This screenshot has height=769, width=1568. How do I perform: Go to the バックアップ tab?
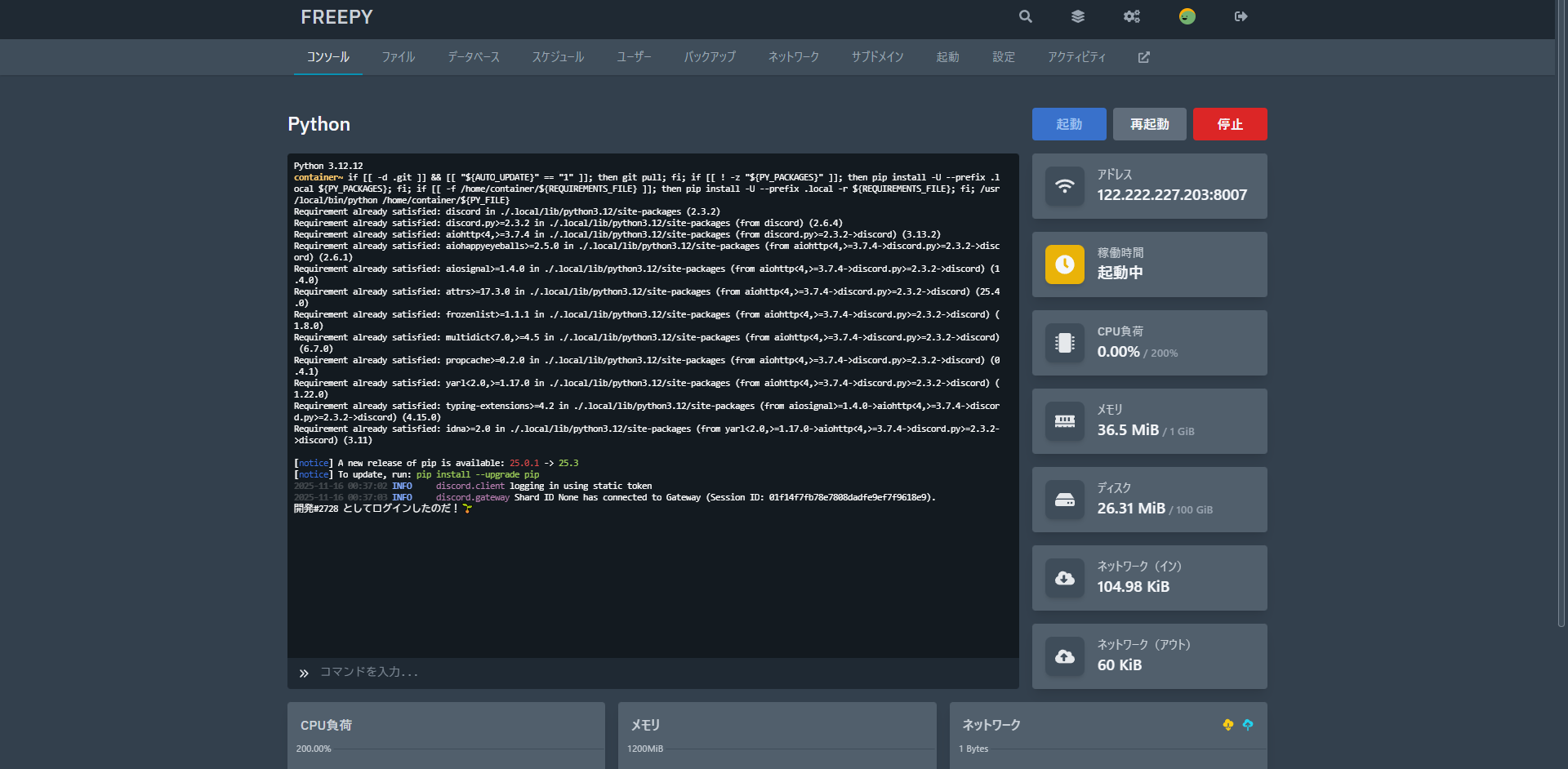(x=710, y=57)
